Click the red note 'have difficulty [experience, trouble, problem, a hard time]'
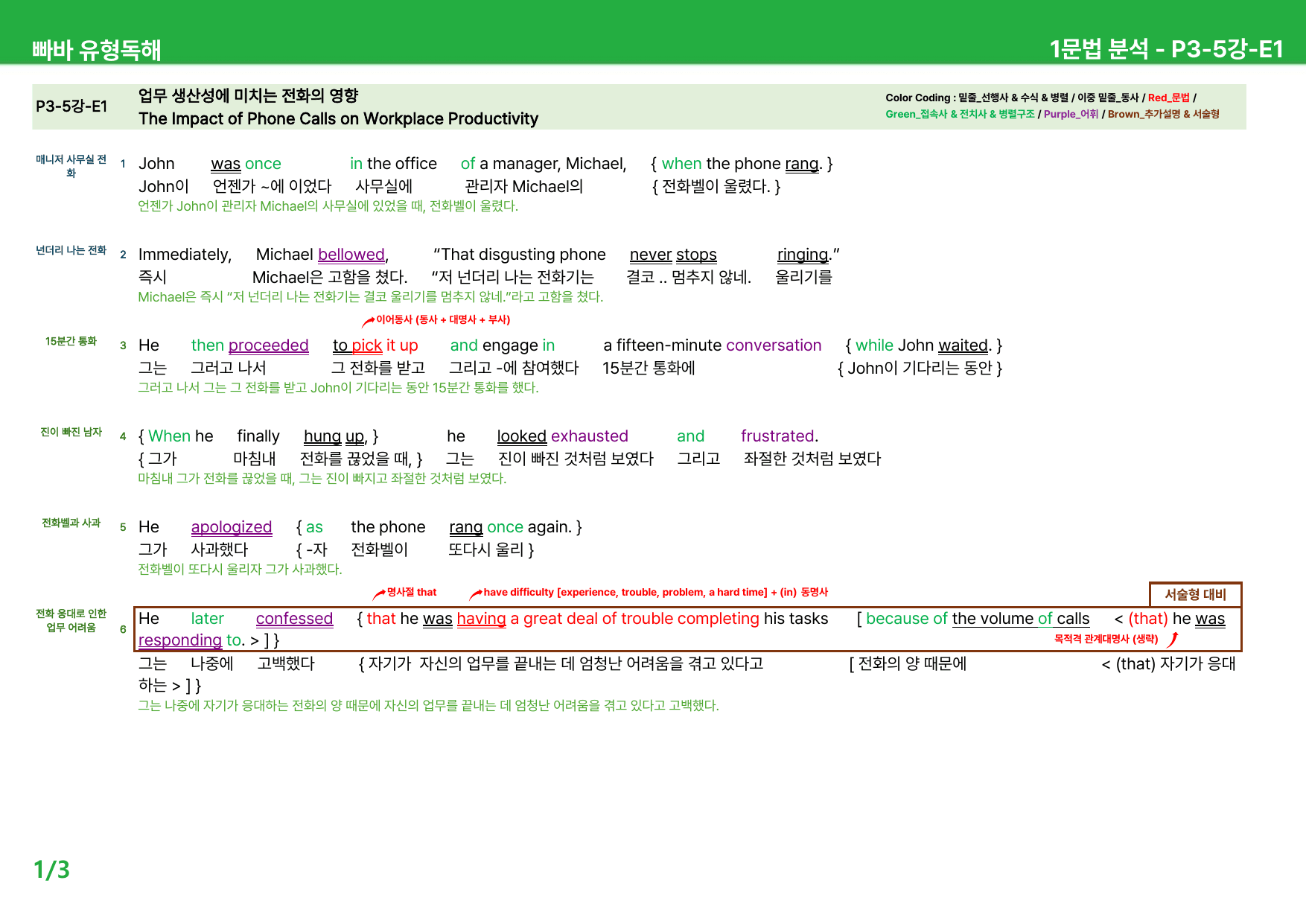 coord(625,593)
